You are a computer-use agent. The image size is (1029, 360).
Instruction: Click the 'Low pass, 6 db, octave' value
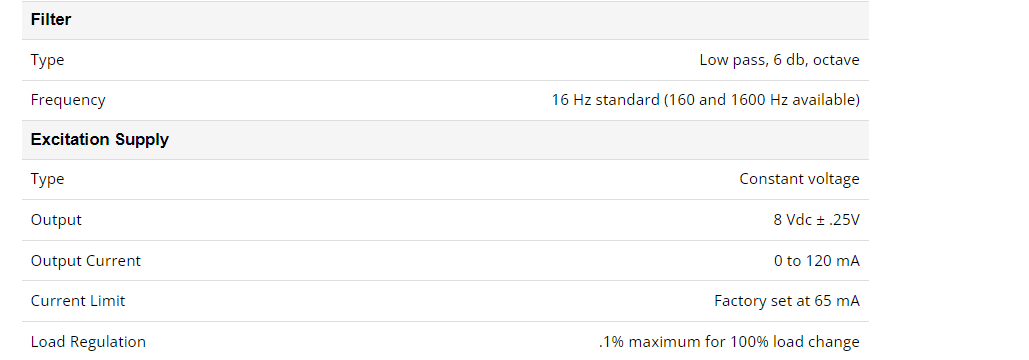[780, 60]
